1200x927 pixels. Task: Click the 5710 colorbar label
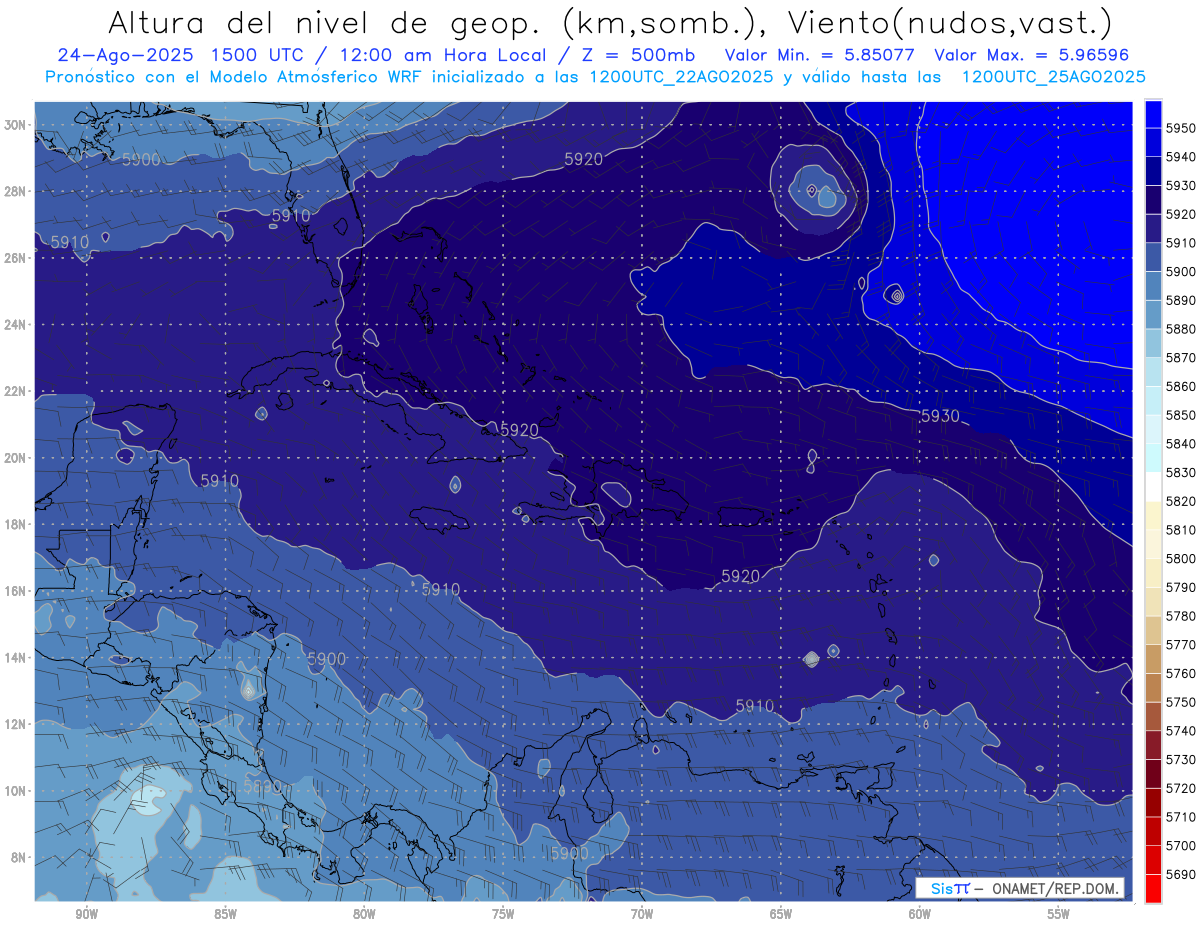pyautogui.click(x=1182, y=818)
